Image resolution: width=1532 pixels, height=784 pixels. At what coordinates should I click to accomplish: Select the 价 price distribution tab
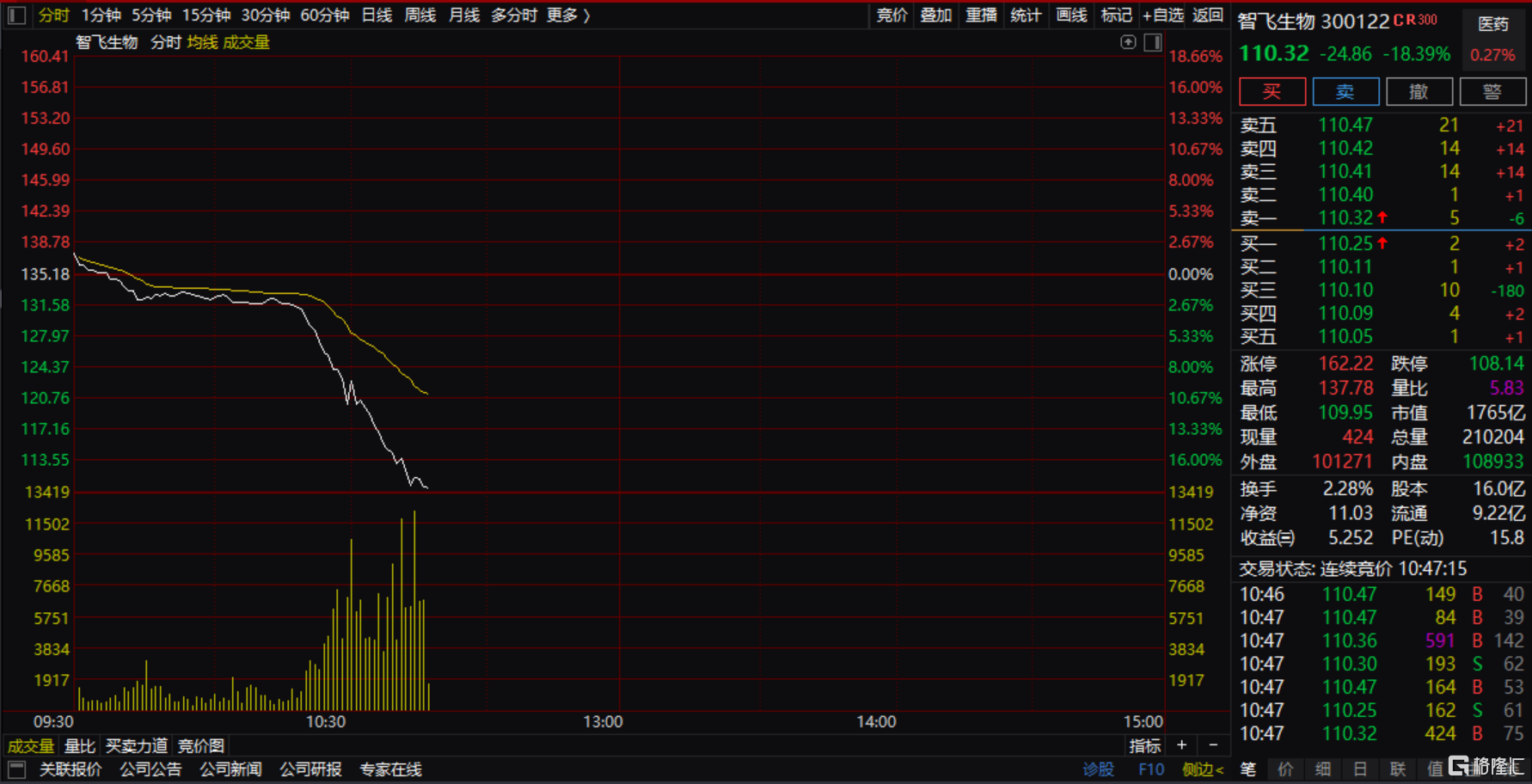click(x=1285, y=769)
